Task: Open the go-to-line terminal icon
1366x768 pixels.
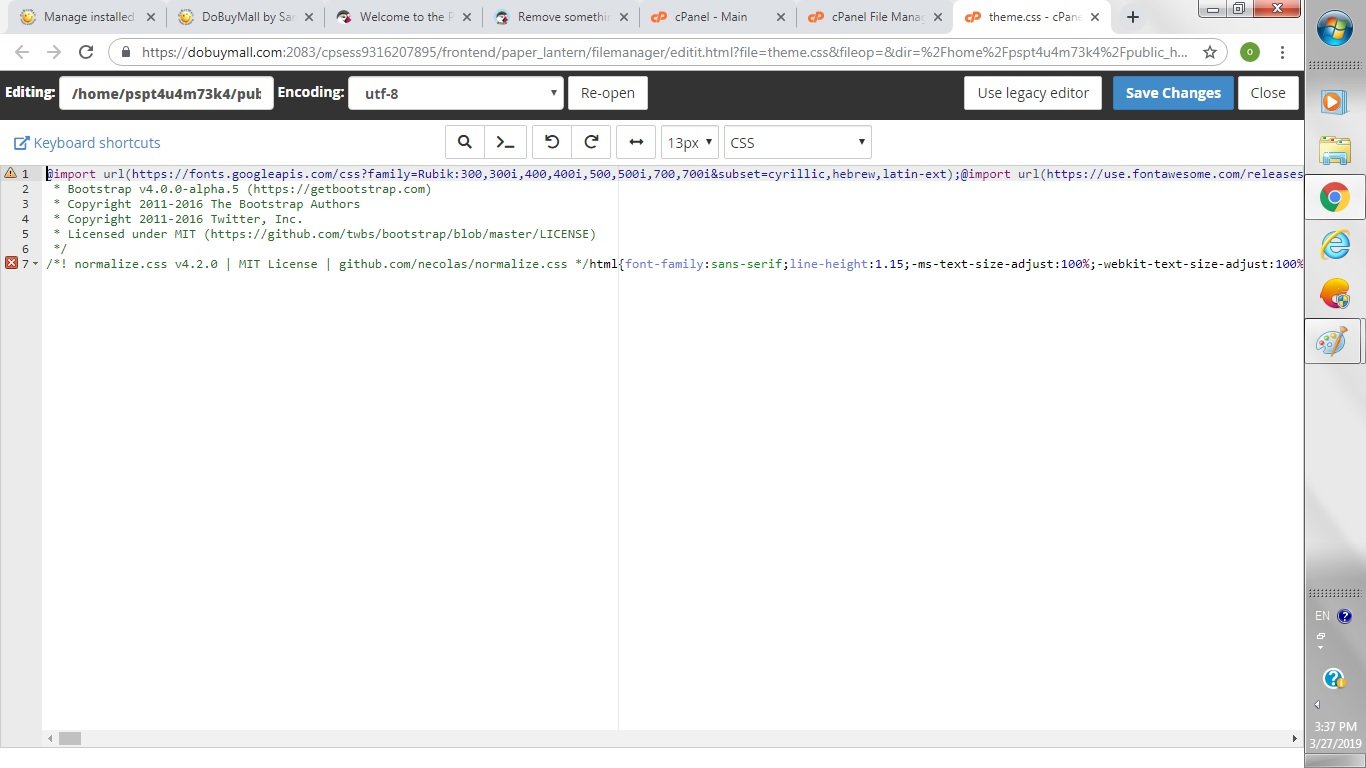Action: [x=505, y=142]
